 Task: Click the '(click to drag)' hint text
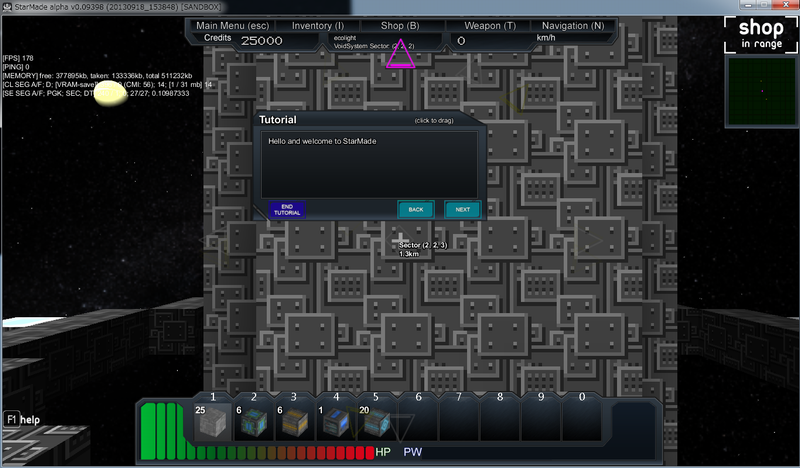pyautogui.click(x=434, y=120)
